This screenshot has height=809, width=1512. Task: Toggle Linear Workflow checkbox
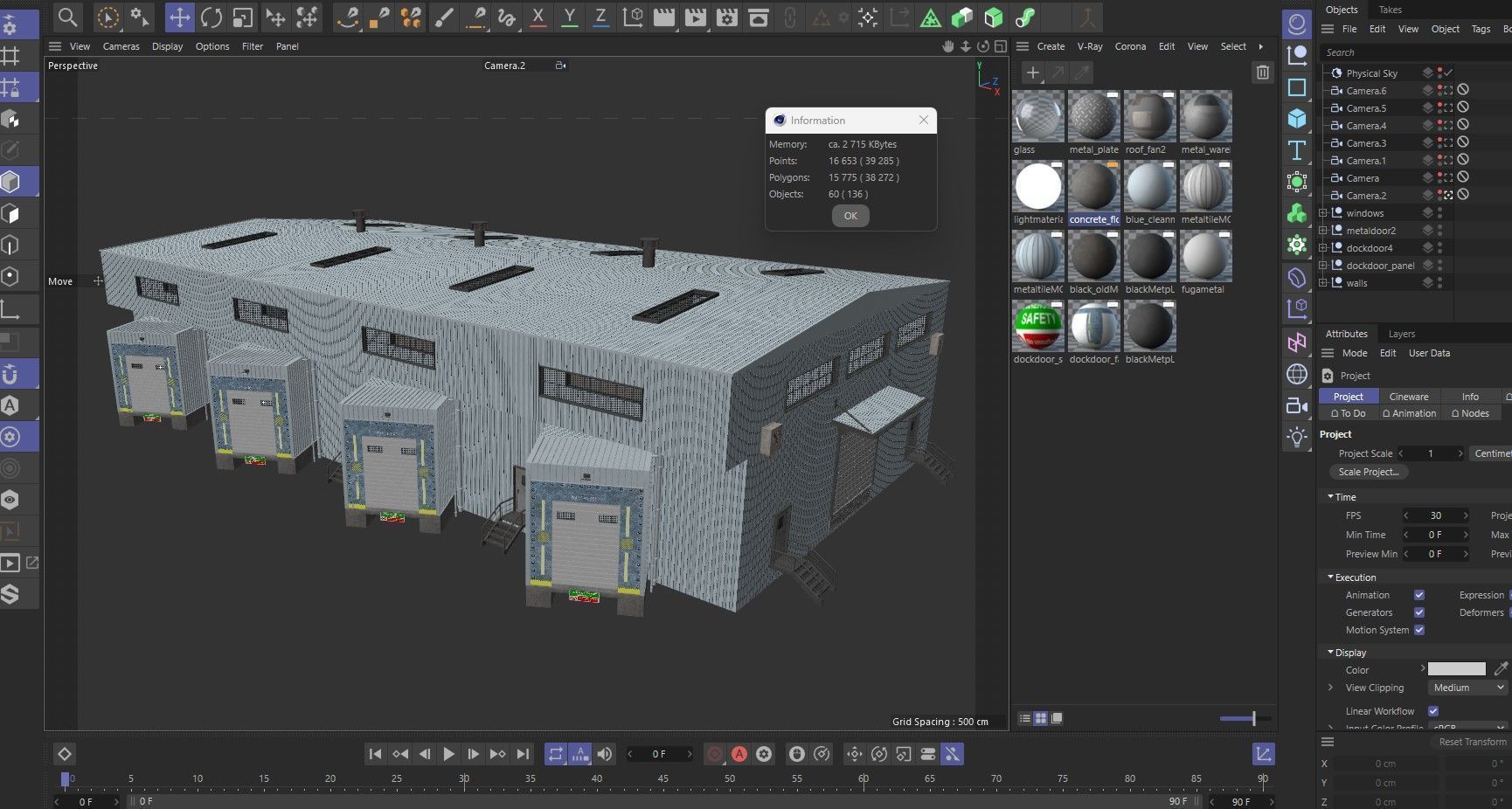tap(1433, 711)
